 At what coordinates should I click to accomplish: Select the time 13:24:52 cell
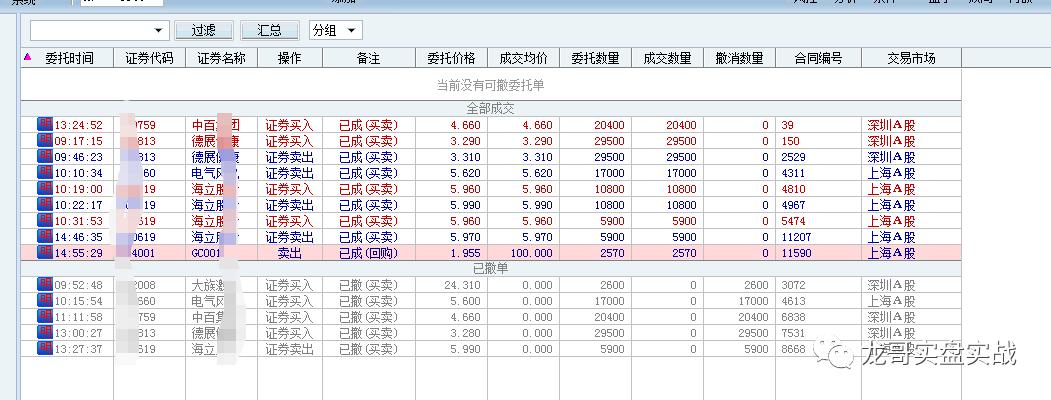[78, 125]
